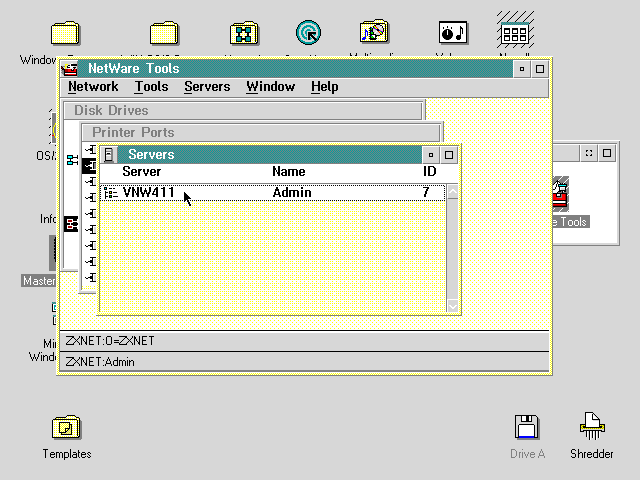Open the Servers window system menu icon

point(109,155)
